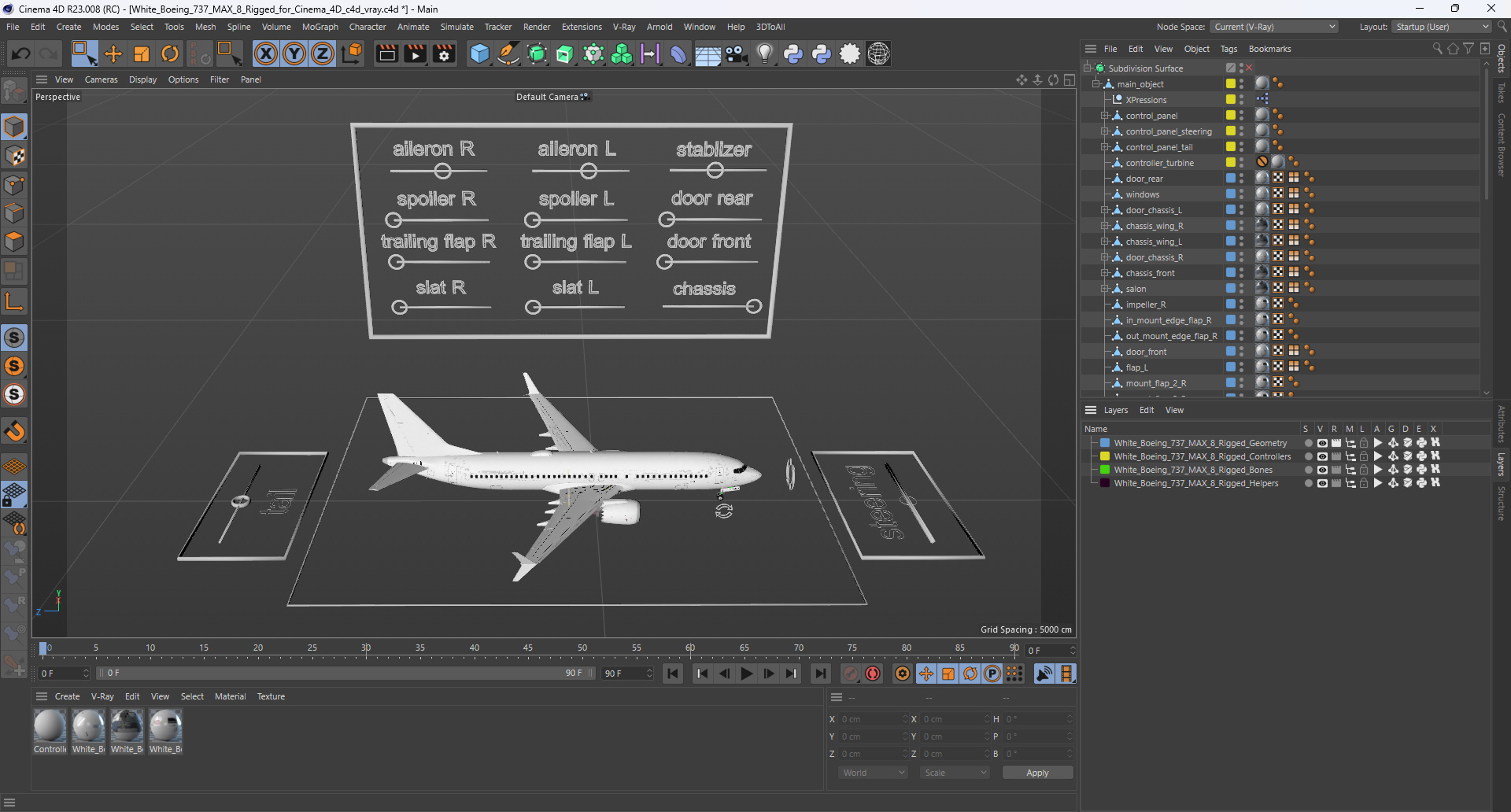Open the Scale mode dropdown
1511x812 pixels.
(x=955, y=773)
